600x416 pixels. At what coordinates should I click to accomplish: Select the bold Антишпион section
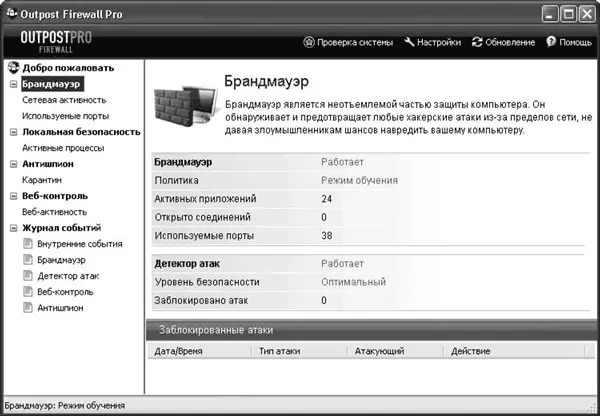click(48, 164)
